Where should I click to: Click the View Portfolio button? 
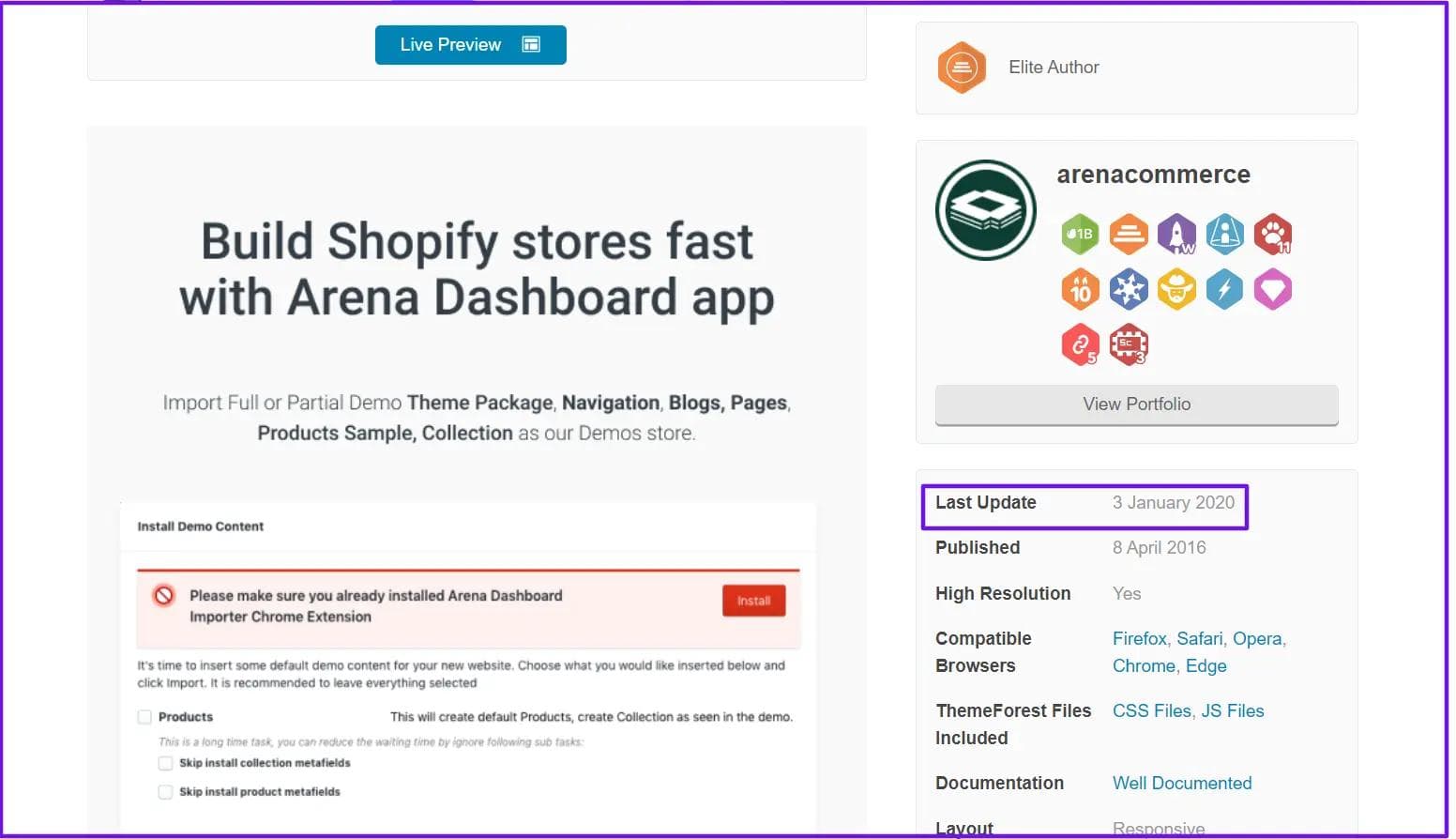tap(1136, 404)
